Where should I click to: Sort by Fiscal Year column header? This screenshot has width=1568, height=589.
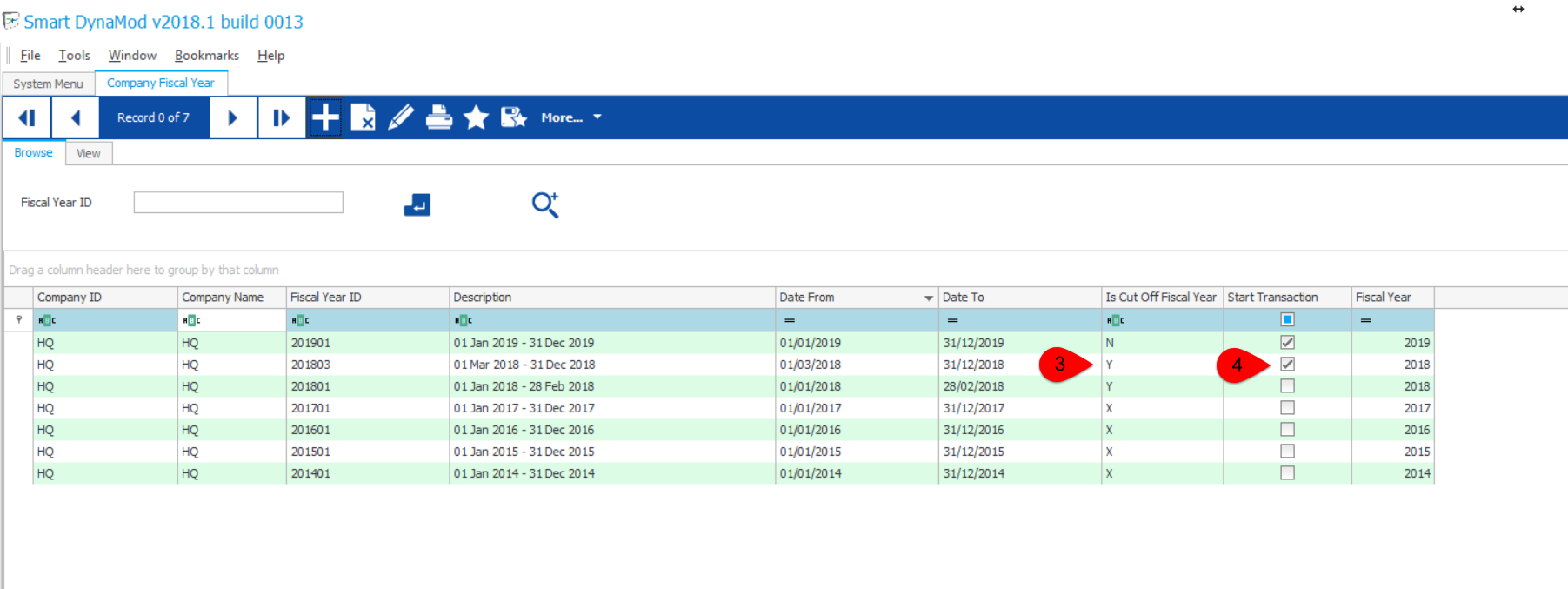click(x=1392, y=298)
